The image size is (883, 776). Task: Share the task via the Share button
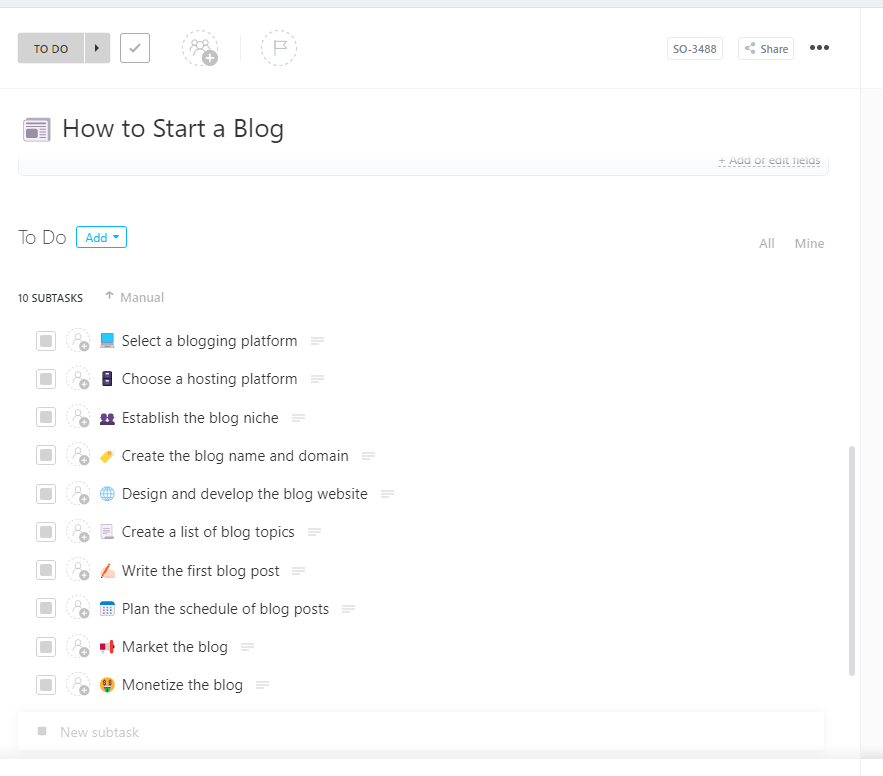point(765,47)
